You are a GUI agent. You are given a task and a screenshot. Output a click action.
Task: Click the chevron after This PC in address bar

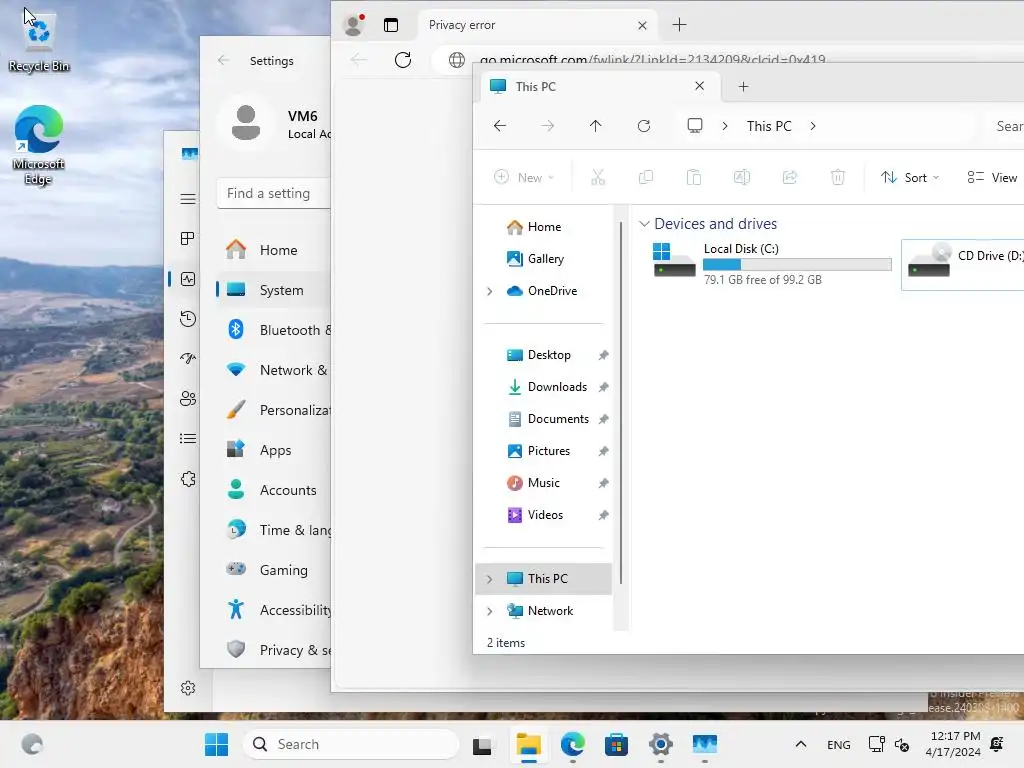[x=813, y=126]
